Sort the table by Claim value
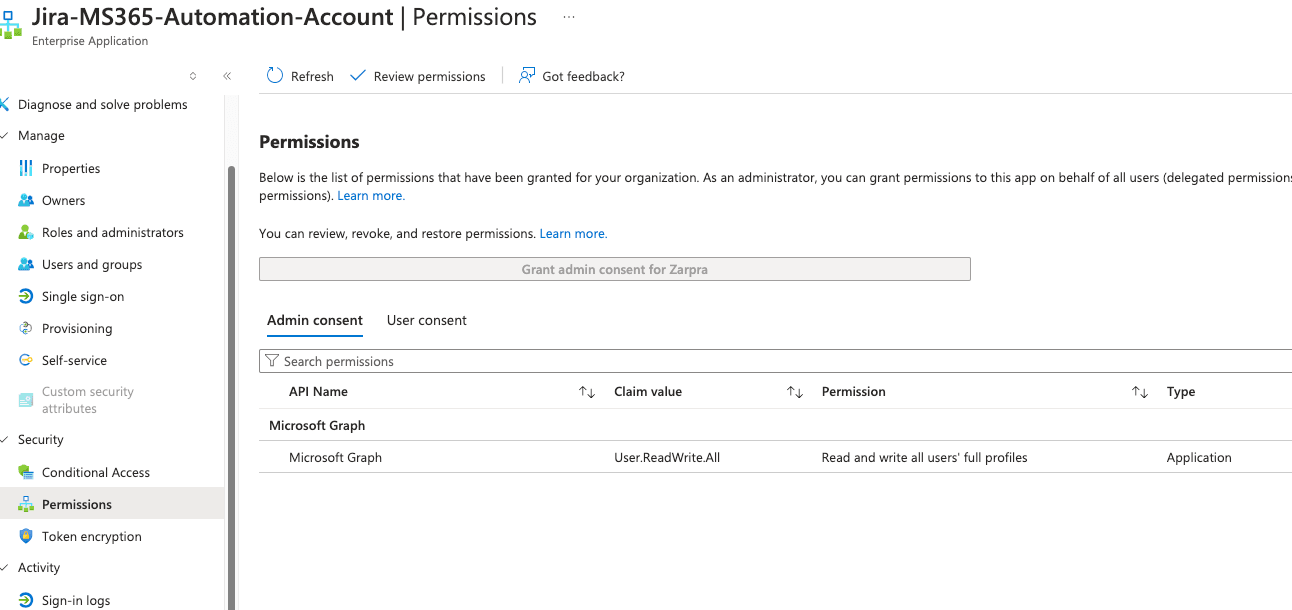Image resolution: width=1292 pixels, height=610 pixels. (x=795, y=392)
